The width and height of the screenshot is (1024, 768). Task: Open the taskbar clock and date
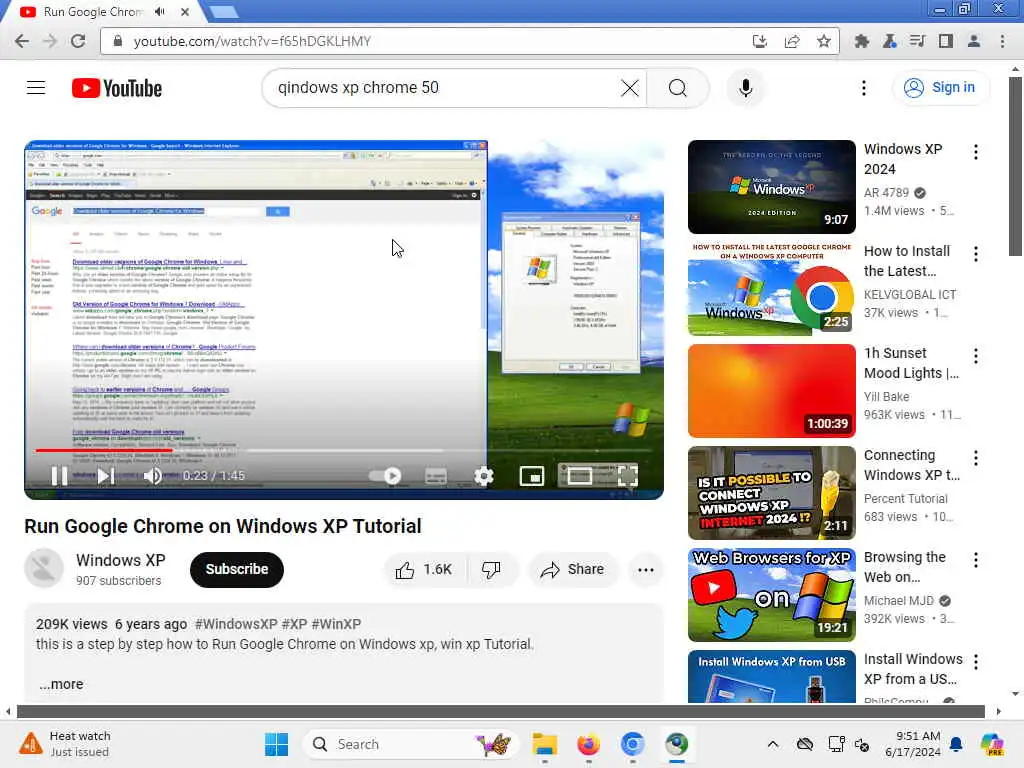tap(913, 744)
